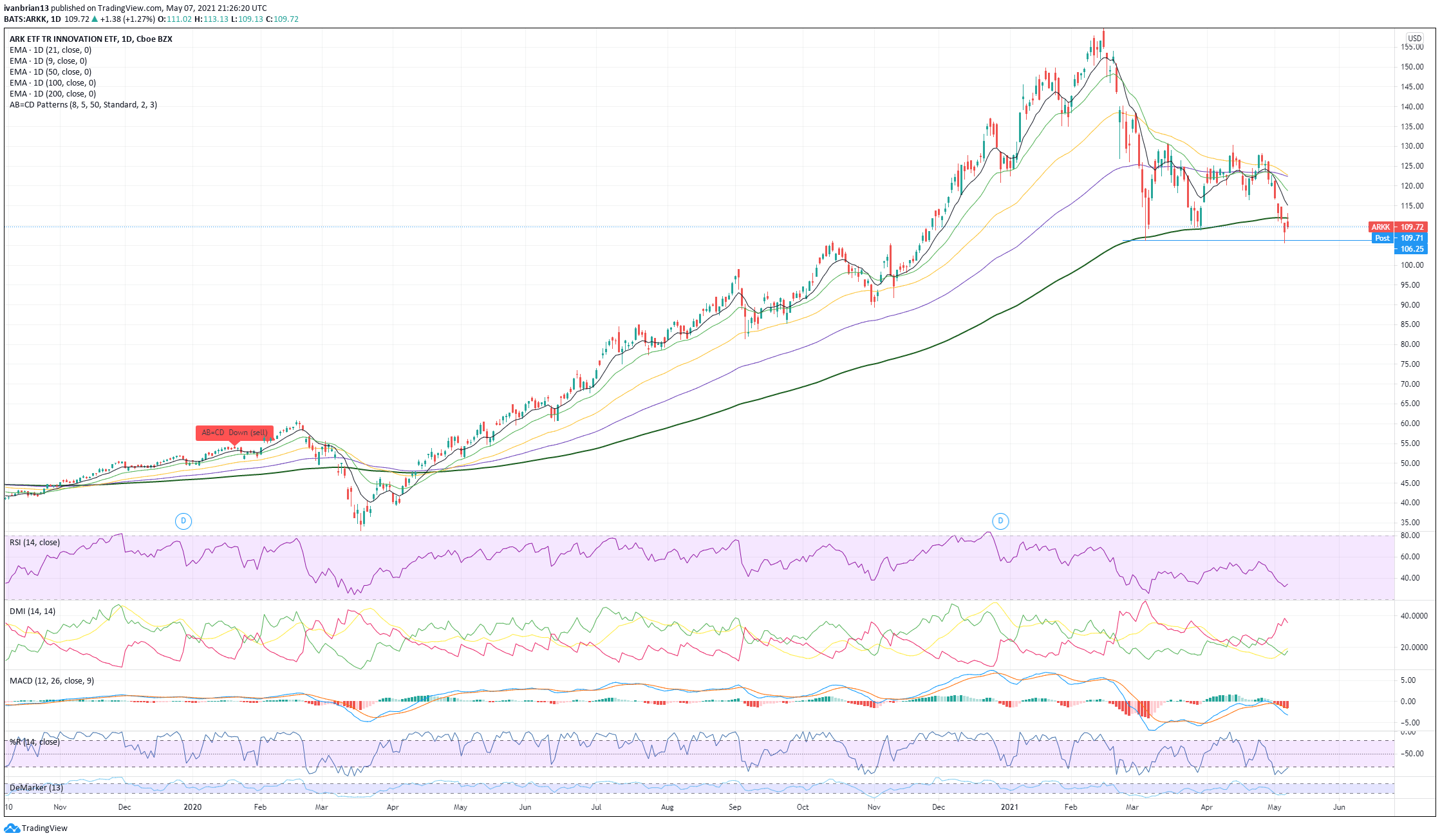
Task: Open the dividend marker D near January 2020
Action: [x=183, y=521]
